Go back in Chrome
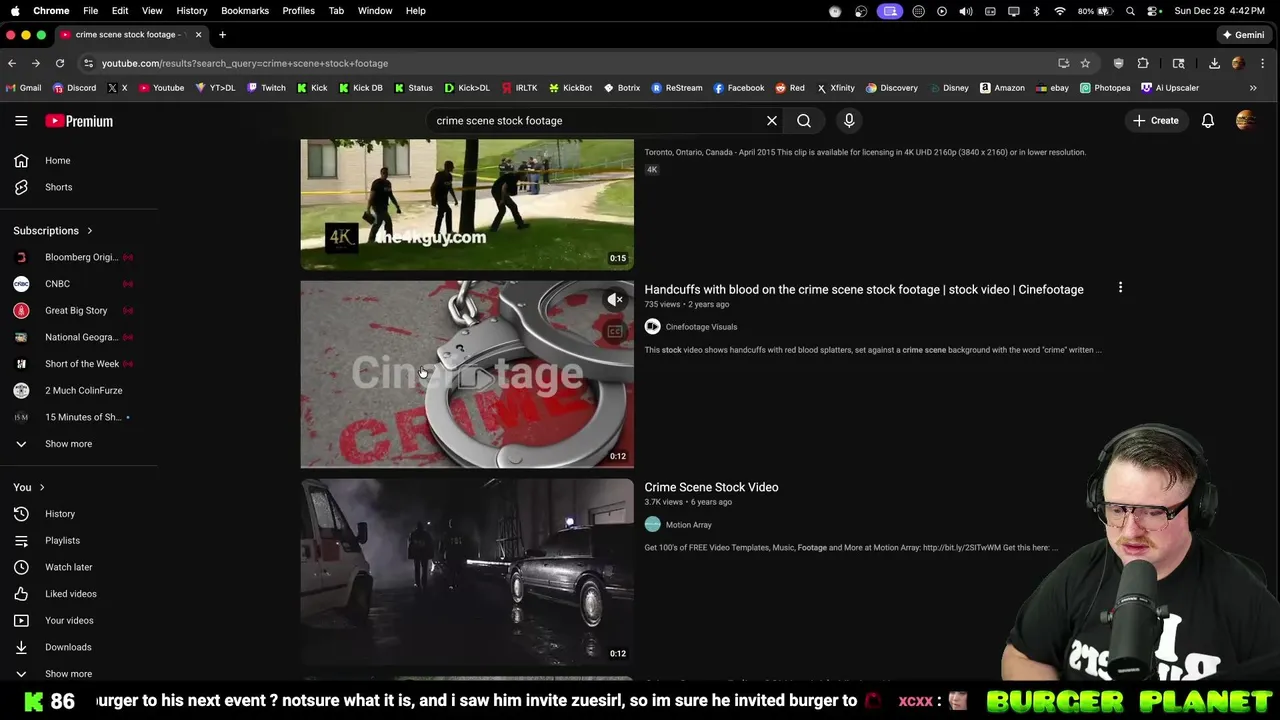This screenshot has width=1280, height=720. click(12, 63)
